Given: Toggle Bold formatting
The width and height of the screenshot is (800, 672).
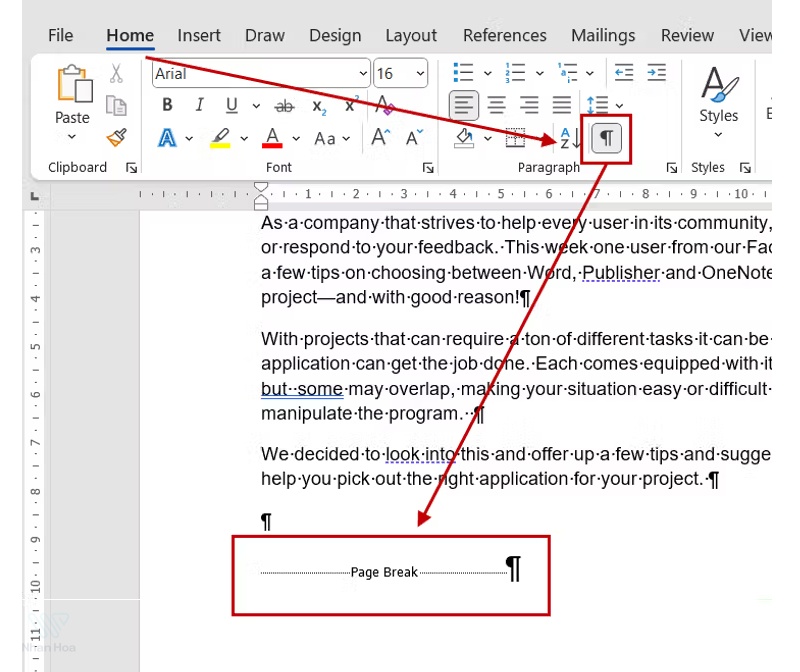Looking at the screenshot, I should click(167, 105).
